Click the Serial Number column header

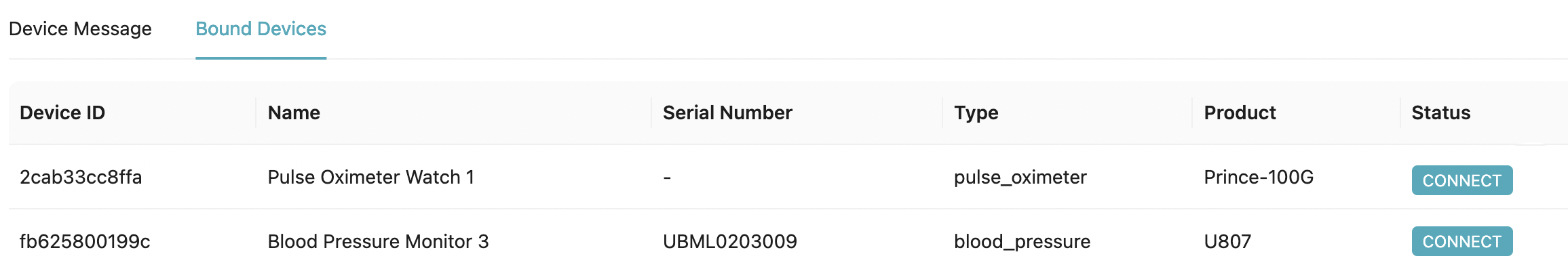click(727, 112)
